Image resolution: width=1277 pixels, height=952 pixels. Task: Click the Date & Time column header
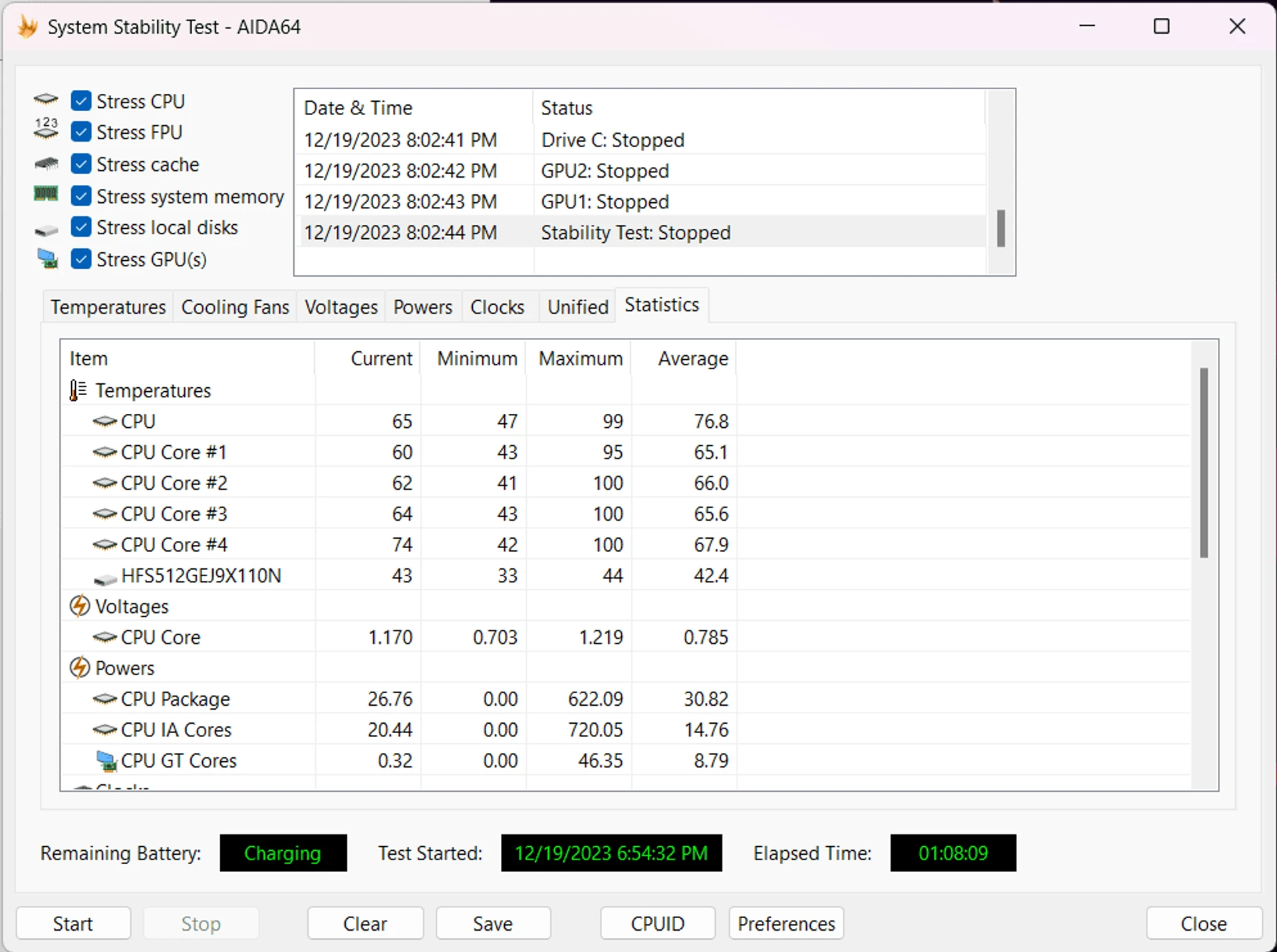point(413,108)
